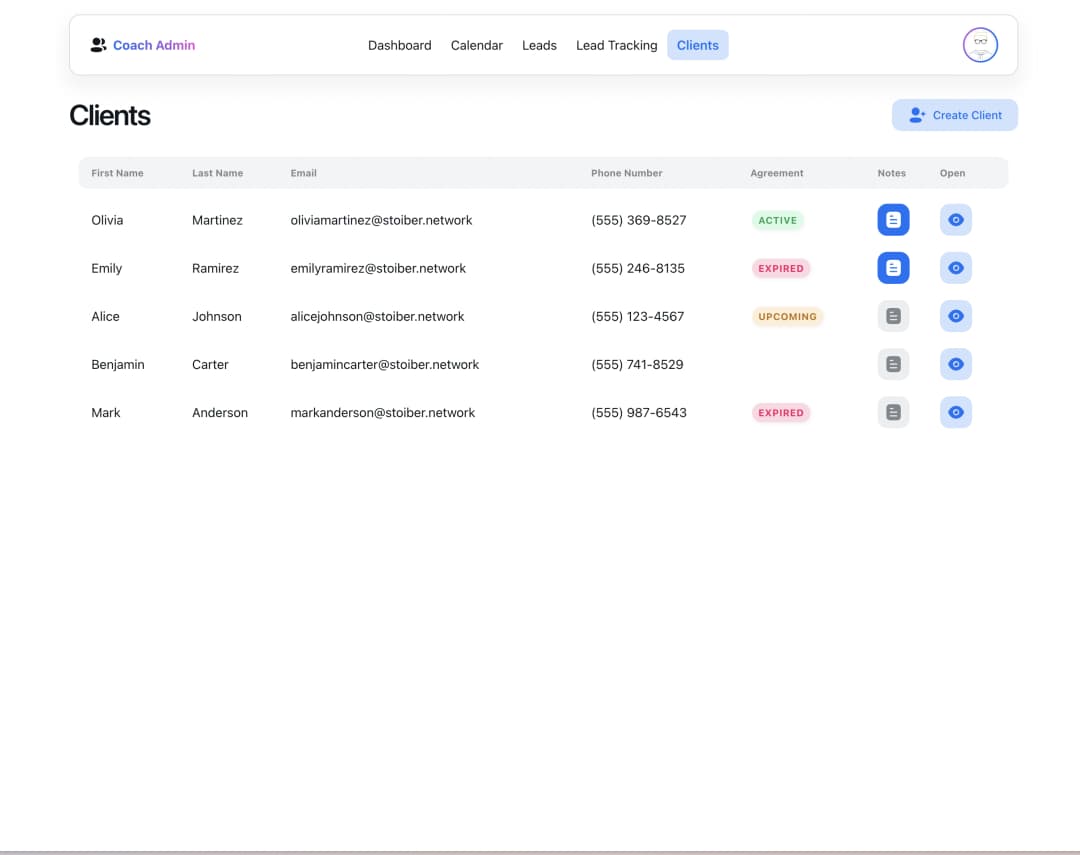Image resolution: width=1080 pixels, height=855 pixels.
Task: Click email emilyramirez@stoiber.network
Action: click(377, 269)
